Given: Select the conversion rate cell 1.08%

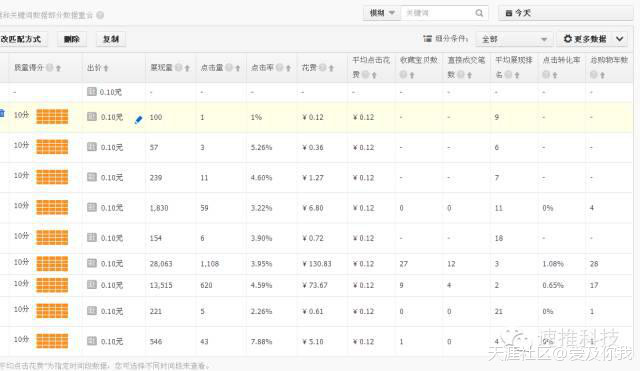Looking at the screenshot, I should coord(553,264).
